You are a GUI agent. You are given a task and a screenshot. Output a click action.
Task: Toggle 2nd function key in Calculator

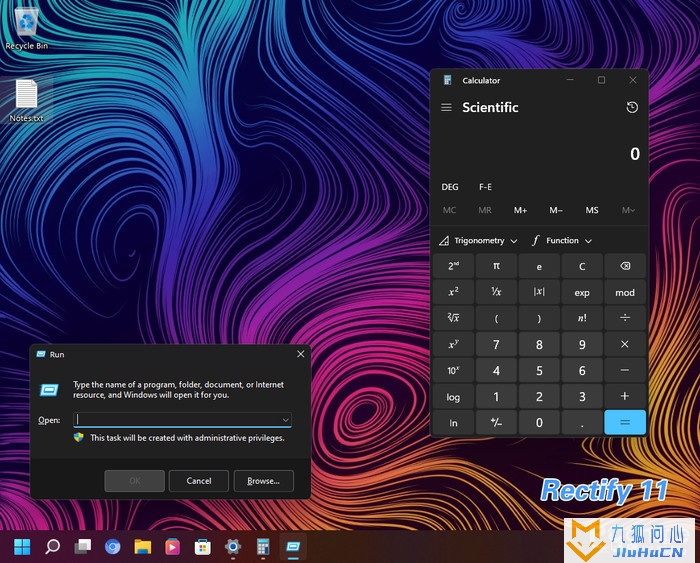[x=453, y=266]
